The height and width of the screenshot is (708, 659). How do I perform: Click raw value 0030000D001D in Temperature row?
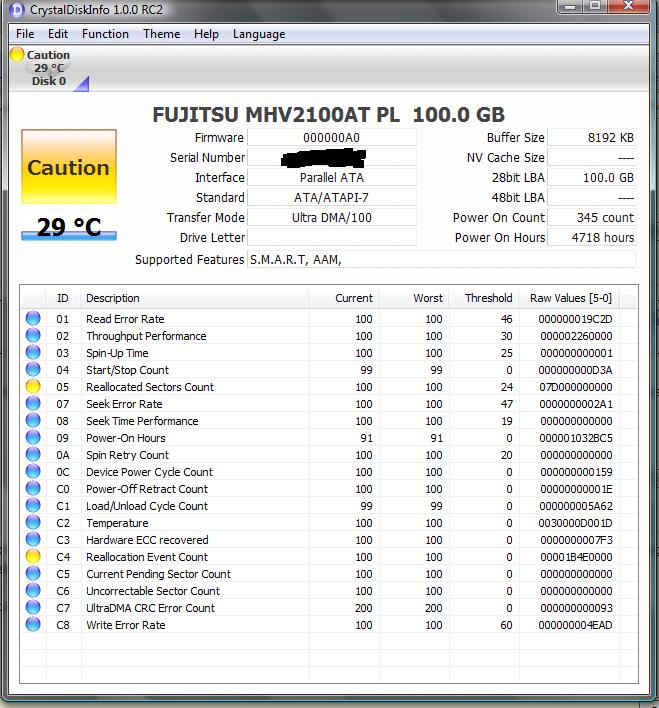(575, 523)
